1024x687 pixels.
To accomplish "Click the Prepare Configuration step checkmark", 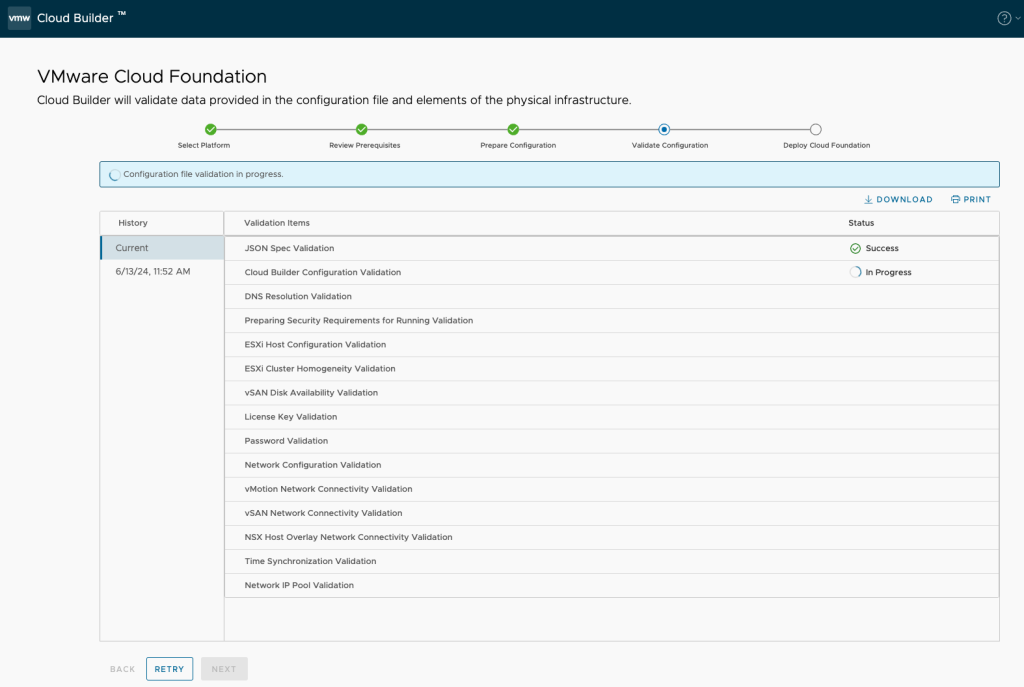I will (513, 129).
